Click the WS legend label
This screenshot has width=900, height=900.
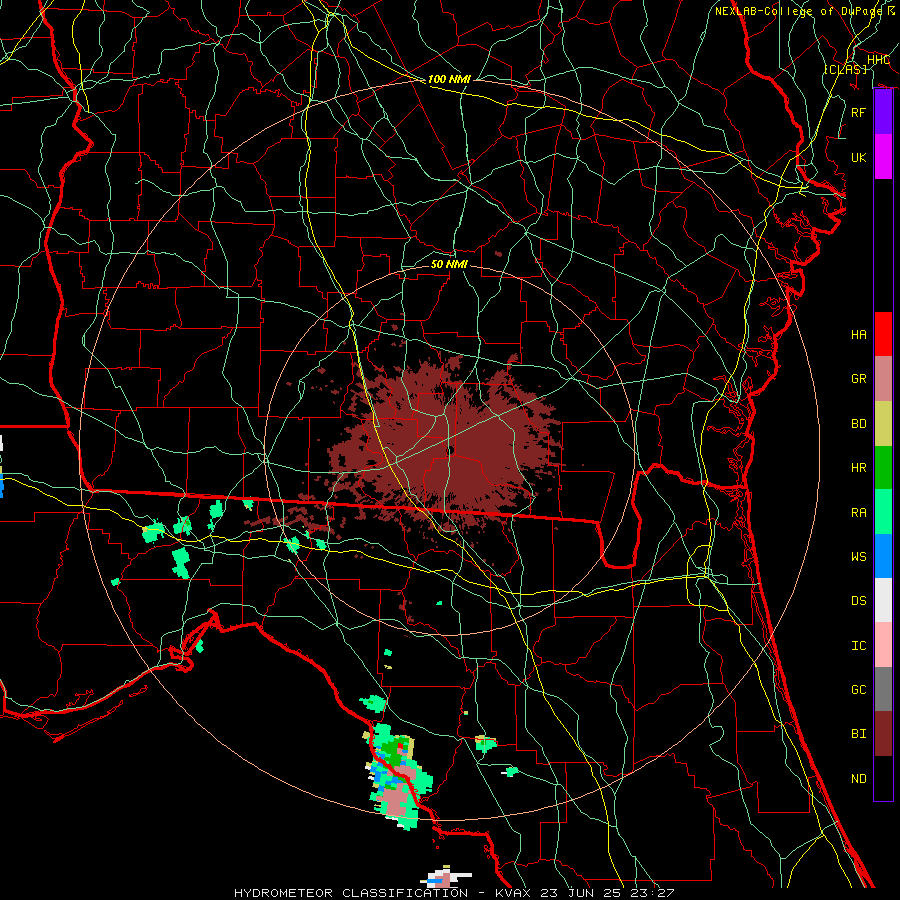(858, 557)
